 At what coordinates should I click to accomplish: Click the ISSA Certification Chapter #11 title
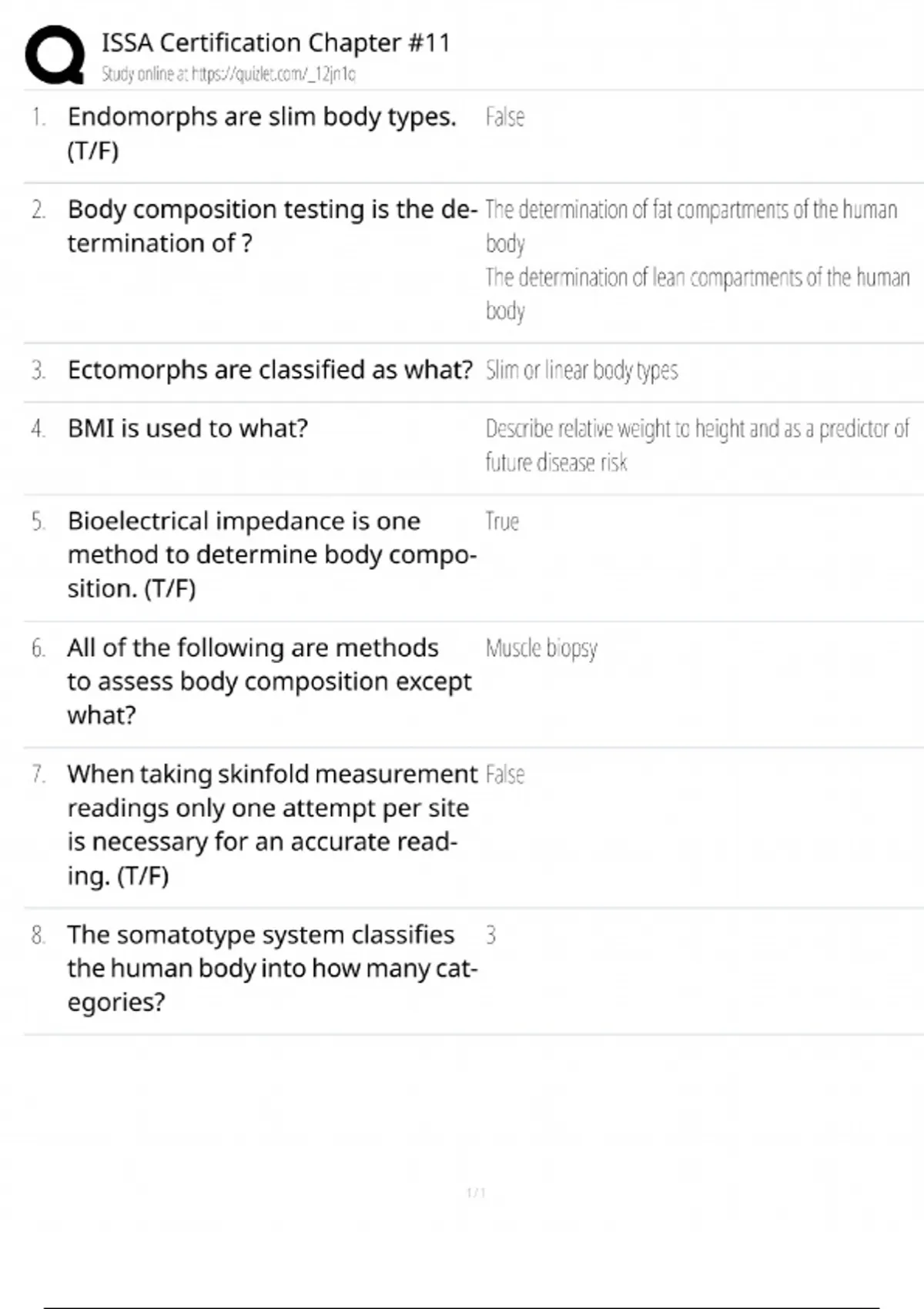pos(276,42)
